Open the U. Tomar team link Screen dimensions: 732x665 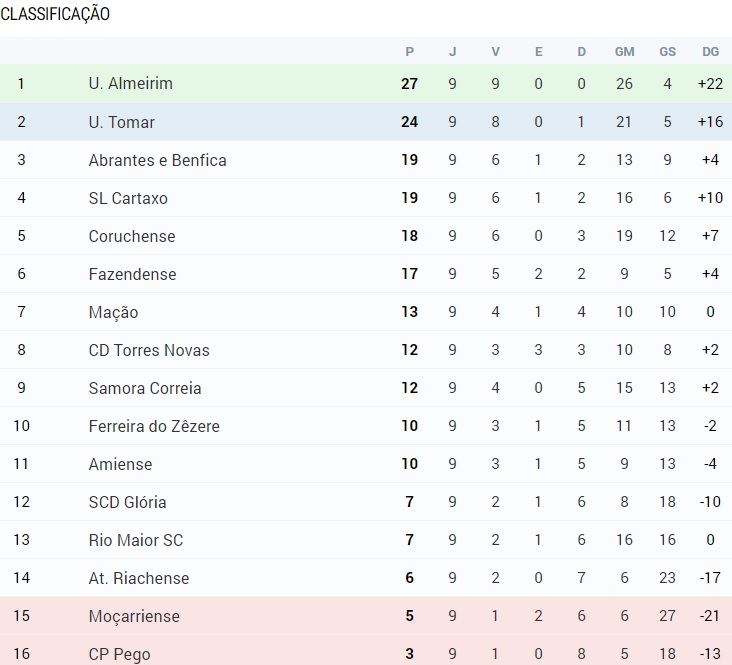pos(121,122)
